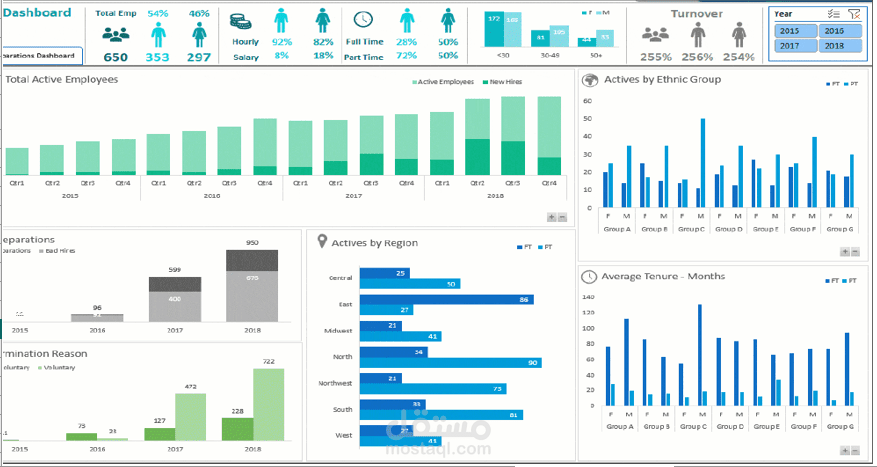This screenshot has width=877, height=467.
Task: Click the East FT bar labeled 86
Action: (x=446, y=300)
